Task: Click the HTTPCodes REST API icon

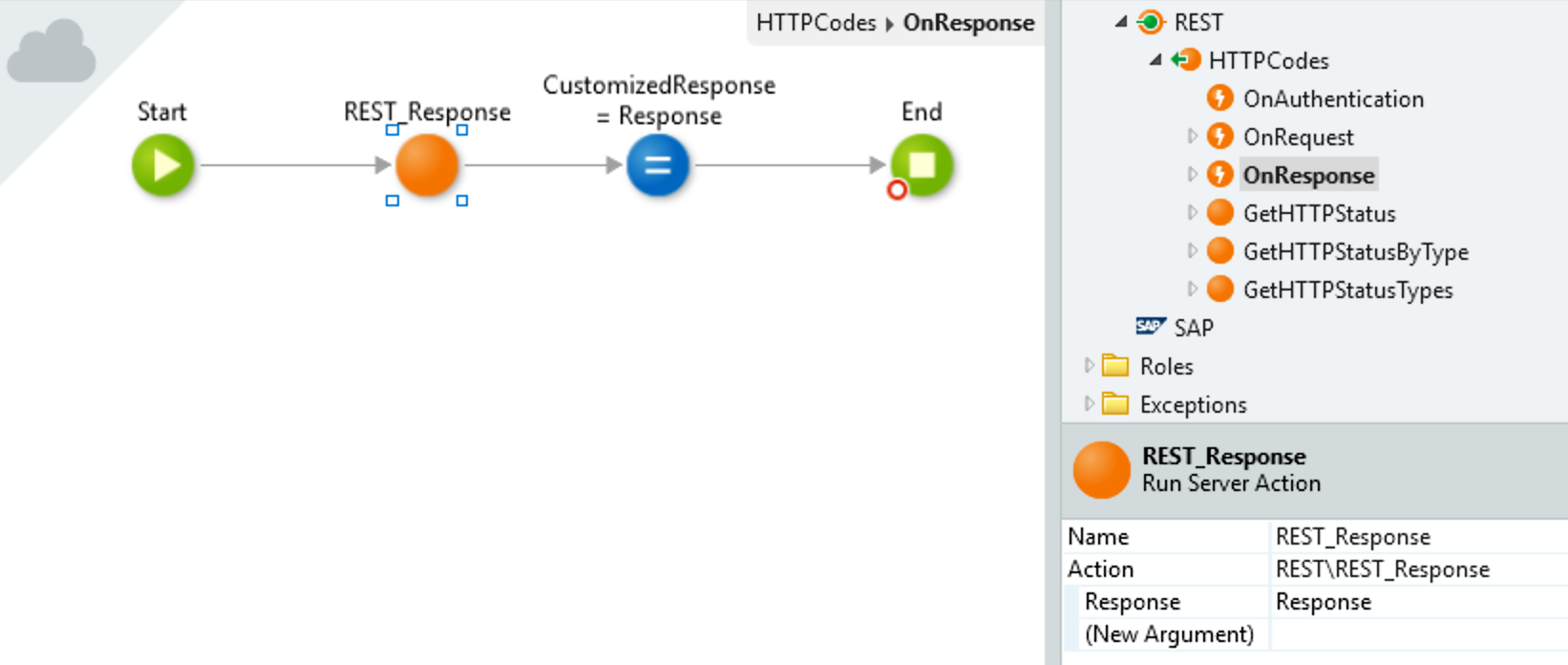Action: click(x=1186, y=60)
